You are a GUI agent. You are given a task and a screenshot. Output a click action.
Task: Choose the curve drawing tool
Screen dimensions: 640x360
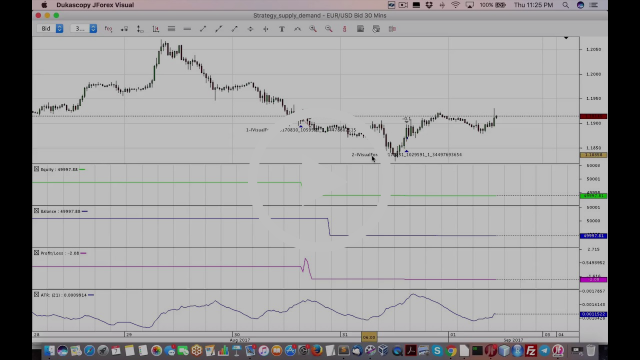pos(298,29)
